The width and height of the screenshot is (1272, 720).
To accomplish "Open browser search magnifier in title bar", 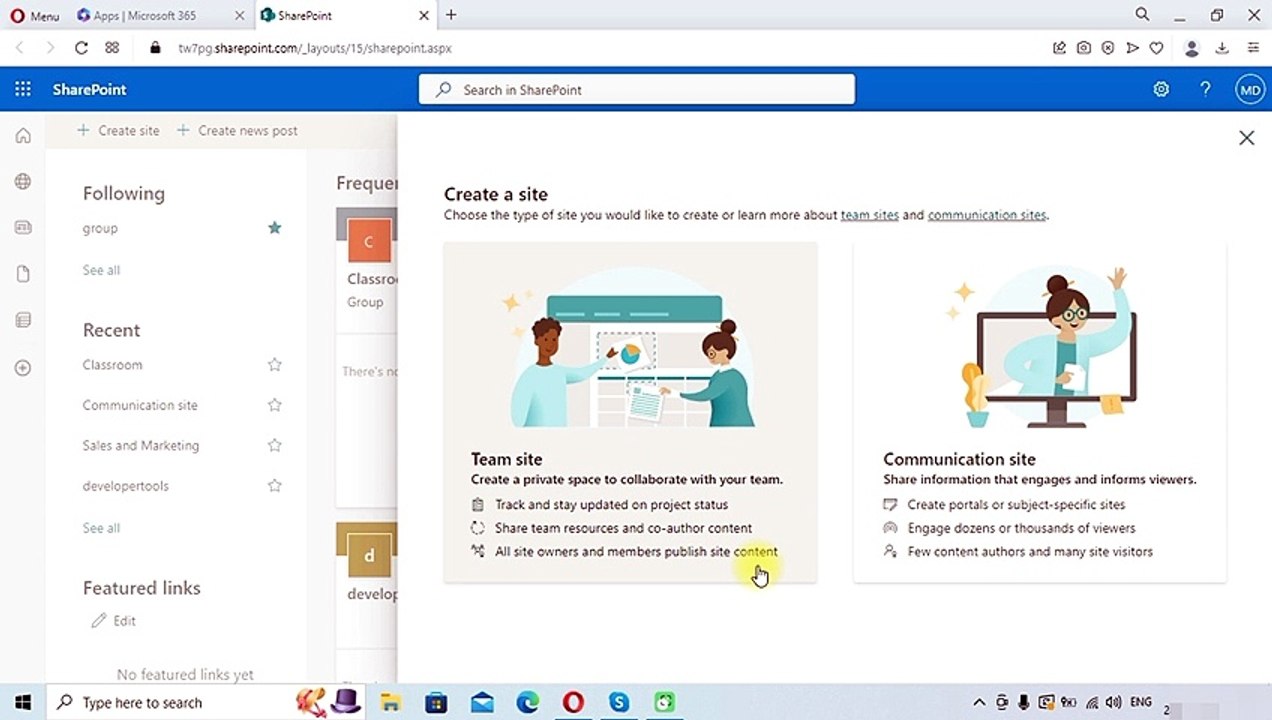I will tap(1142, 15).
